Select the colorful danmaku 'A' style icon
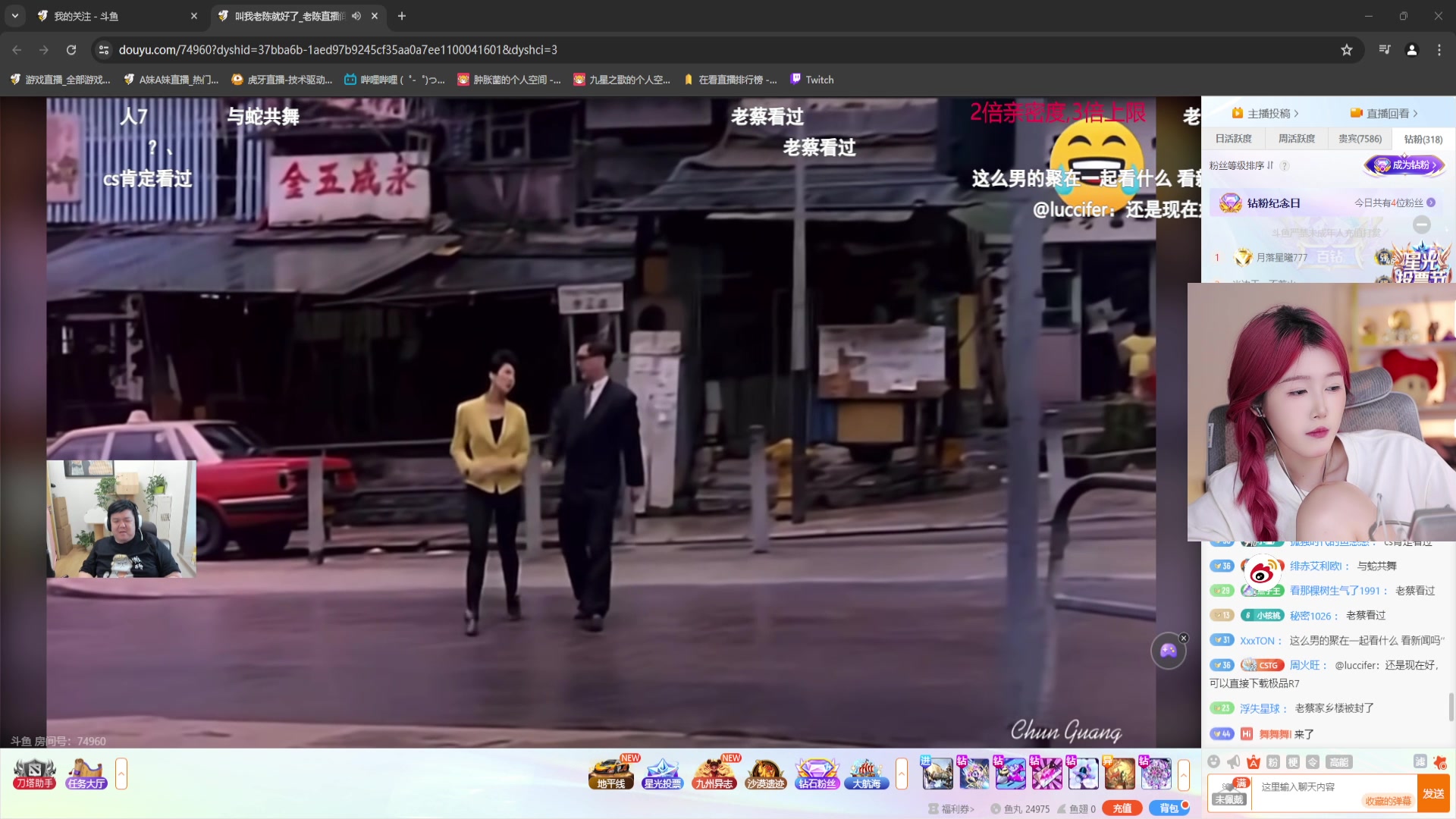 click(1254, 762)
